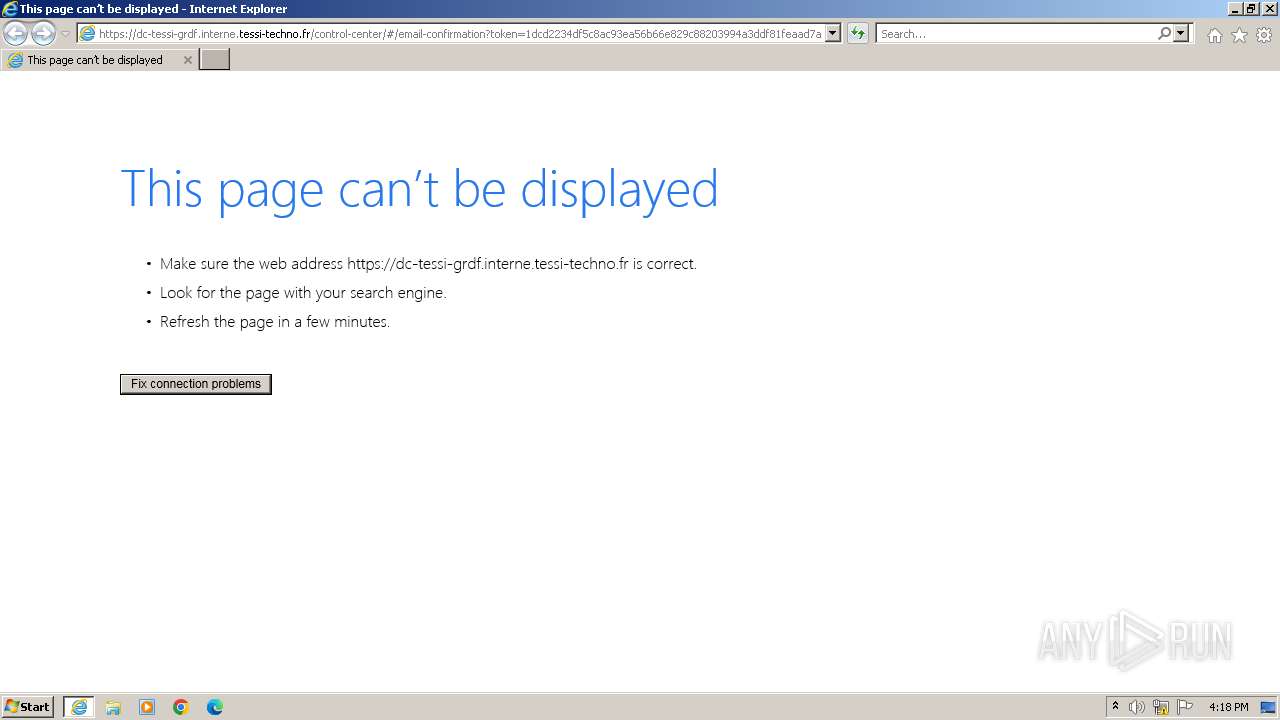Click the Internet Explorer title bar icon

tap(10, 9)
